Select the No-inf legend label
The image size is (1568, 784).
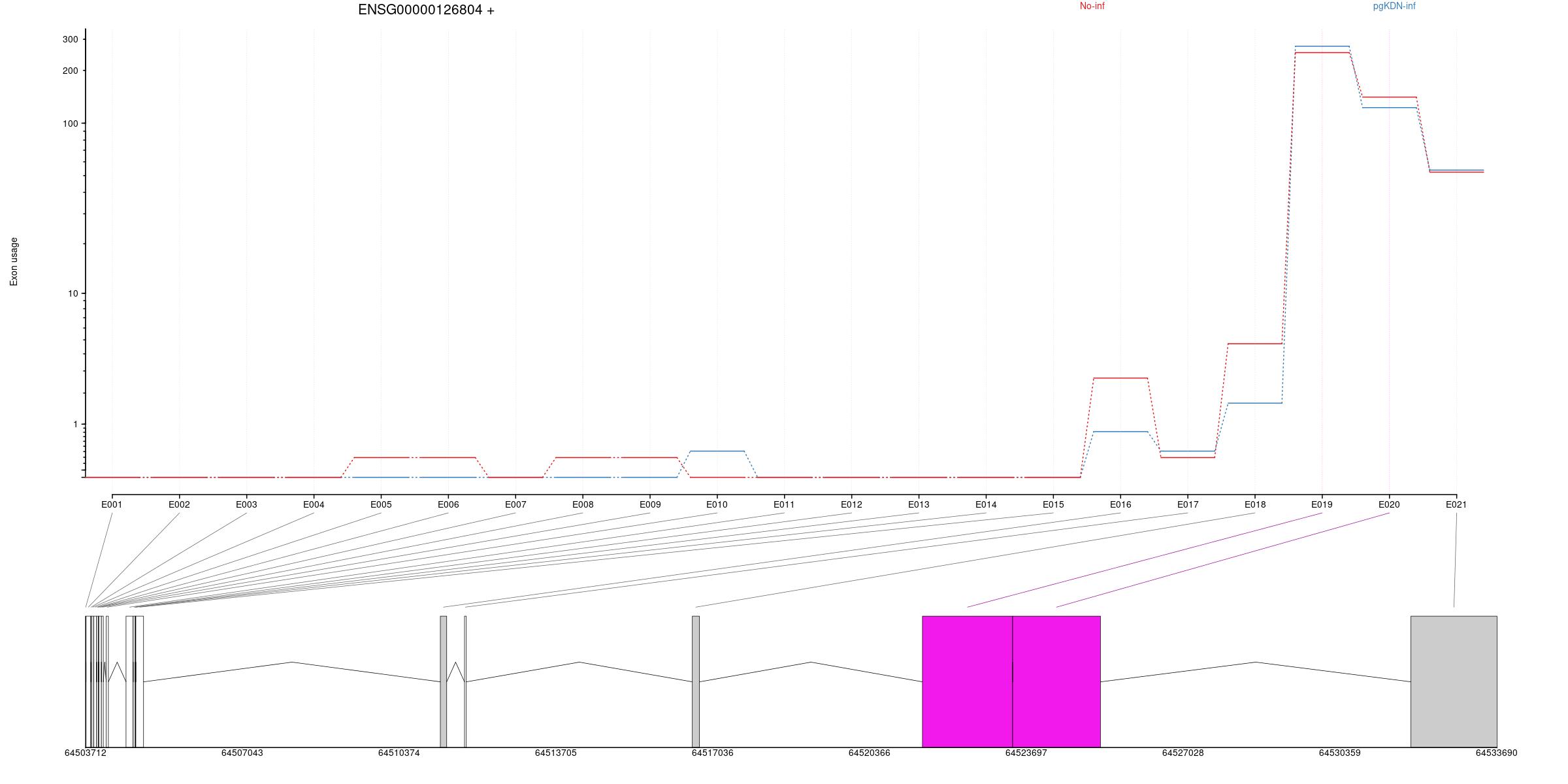(x=1092, y=6)
